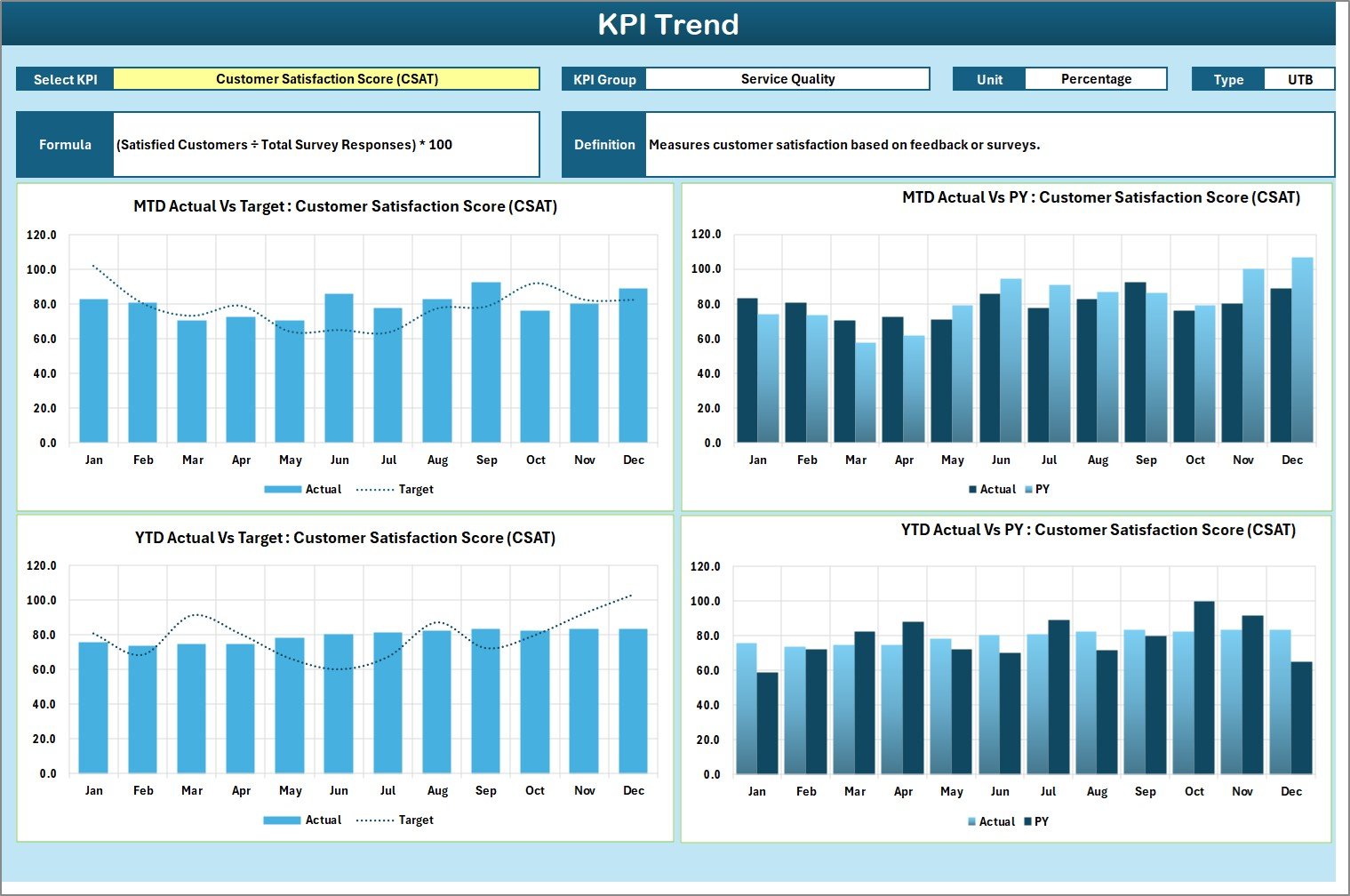The image size is (1350, 896).
Task: Click the Select KPI label cell
Action: coord(65,79)
